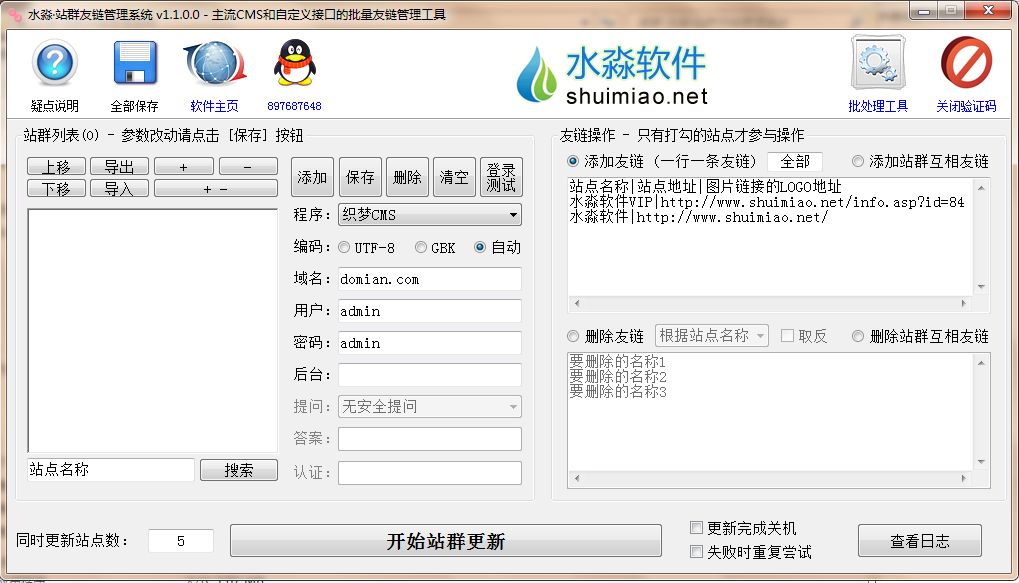Screen dimensions: 1019x583
Task: Click the 删除友链 text area scroll-down arrow
Action: point(981,461)
